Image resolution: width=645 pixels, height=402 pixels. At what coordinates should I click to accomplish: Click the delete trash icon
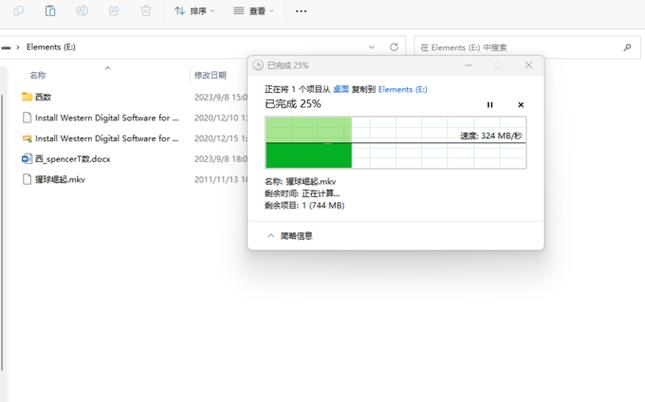tap(146, 11)
